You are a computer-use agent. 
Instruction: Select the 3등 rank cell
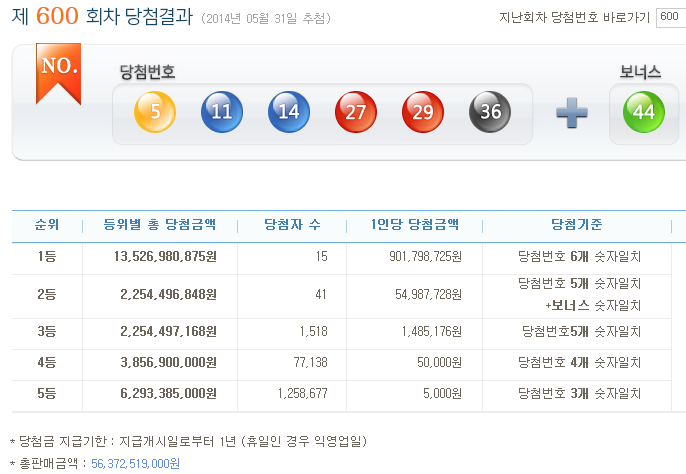tap(47, 331)
